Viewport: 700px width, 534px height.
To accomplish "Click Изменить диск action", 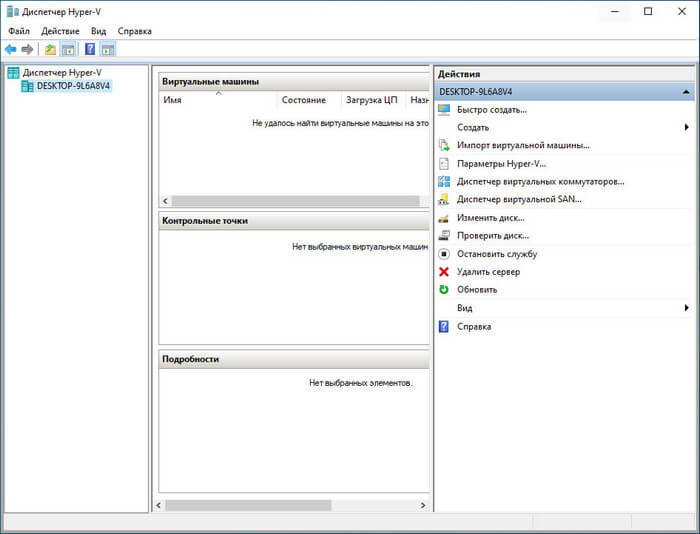I will click(x=491, y=218).
